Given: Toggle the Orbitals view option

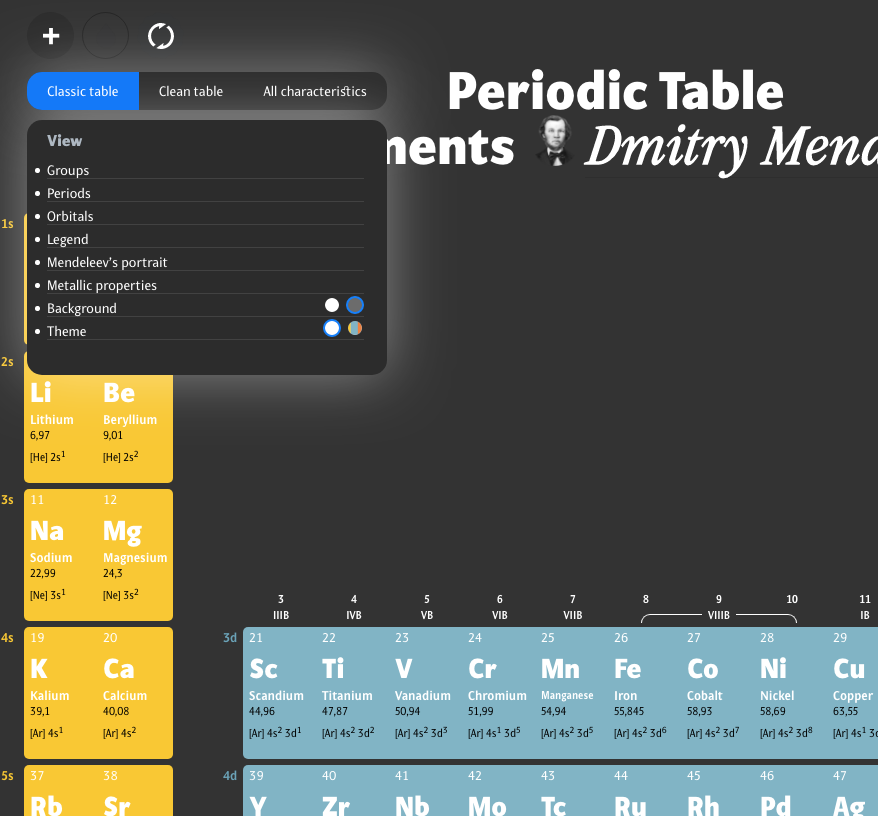Looking at the screenshot, I should coord(70,216).
